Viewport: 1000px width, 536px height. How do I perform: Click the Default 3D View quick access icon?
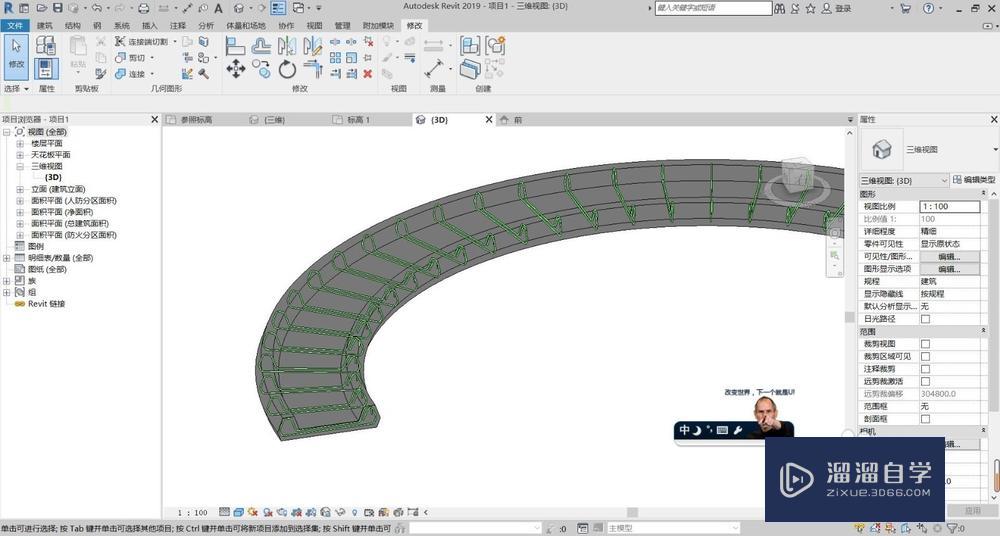click(239, 8)
